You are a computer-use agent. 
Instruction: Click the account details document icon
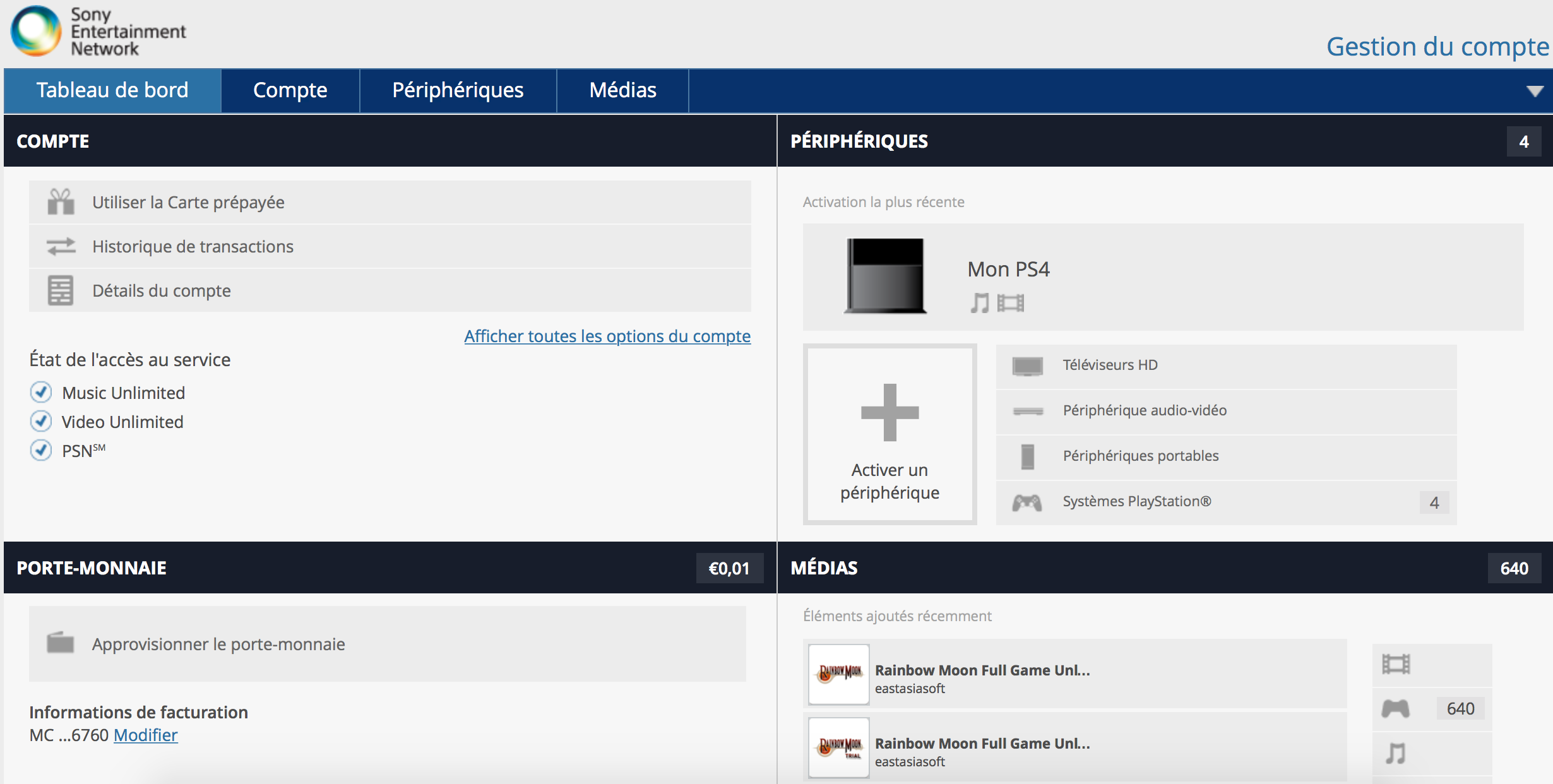click(61, 290)
